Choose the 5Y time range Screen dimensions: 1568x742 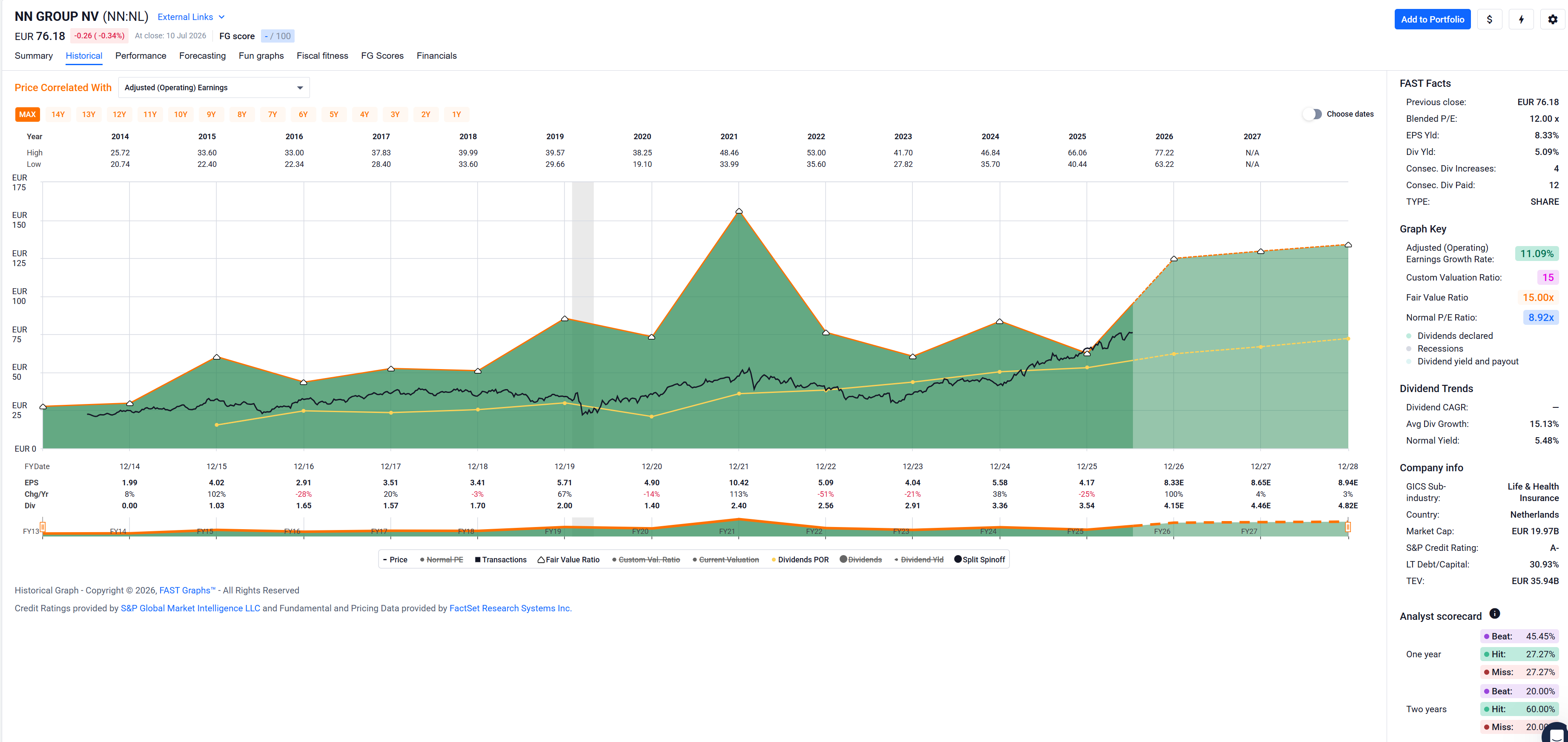(x=333, y=115)
